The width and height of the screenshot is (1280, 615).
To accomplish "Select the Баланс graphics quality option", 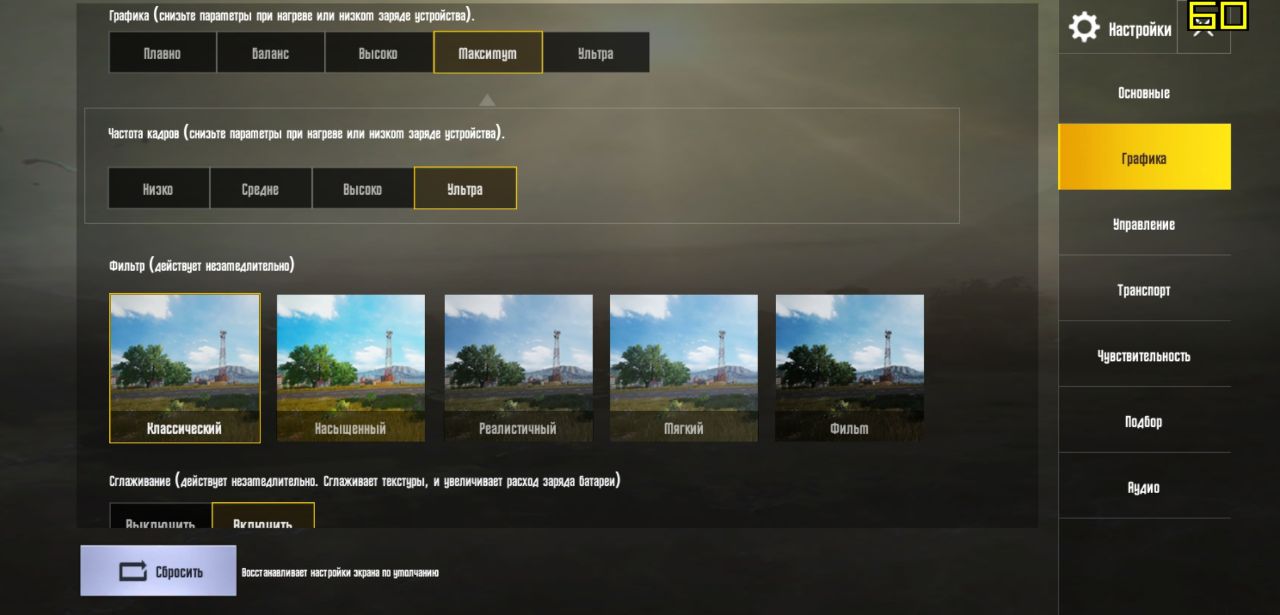I will (x=270, y=53).
